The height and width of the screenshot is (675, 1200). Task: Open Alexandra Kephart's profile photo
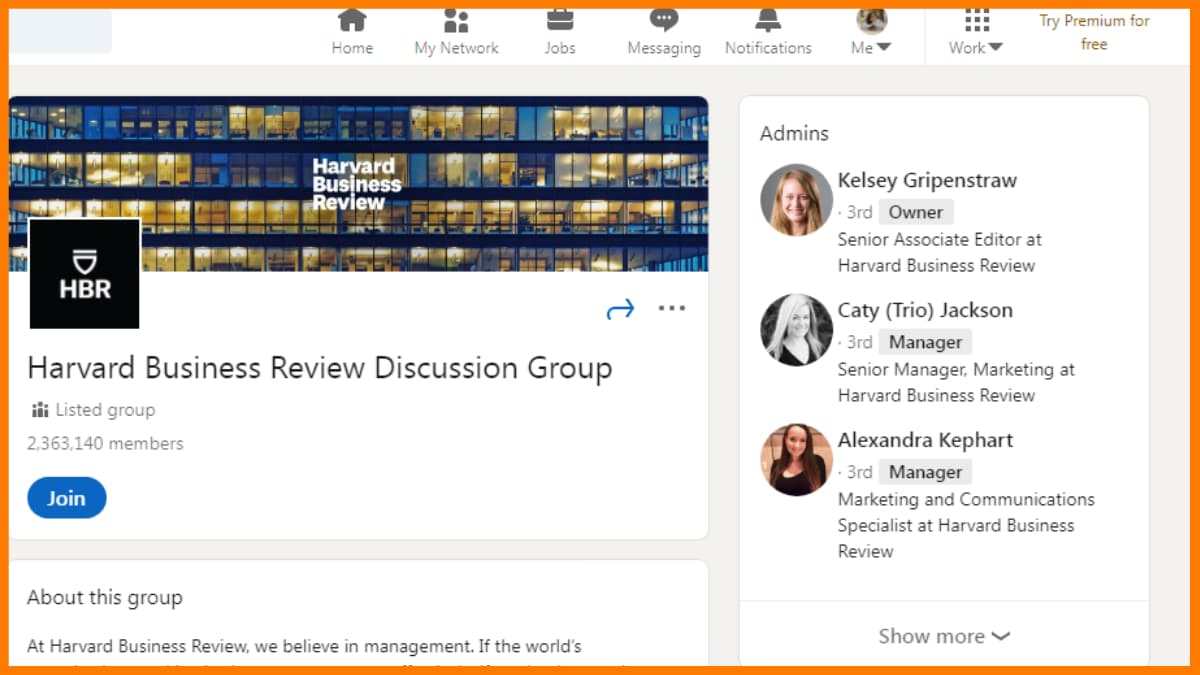pos(796,460)
